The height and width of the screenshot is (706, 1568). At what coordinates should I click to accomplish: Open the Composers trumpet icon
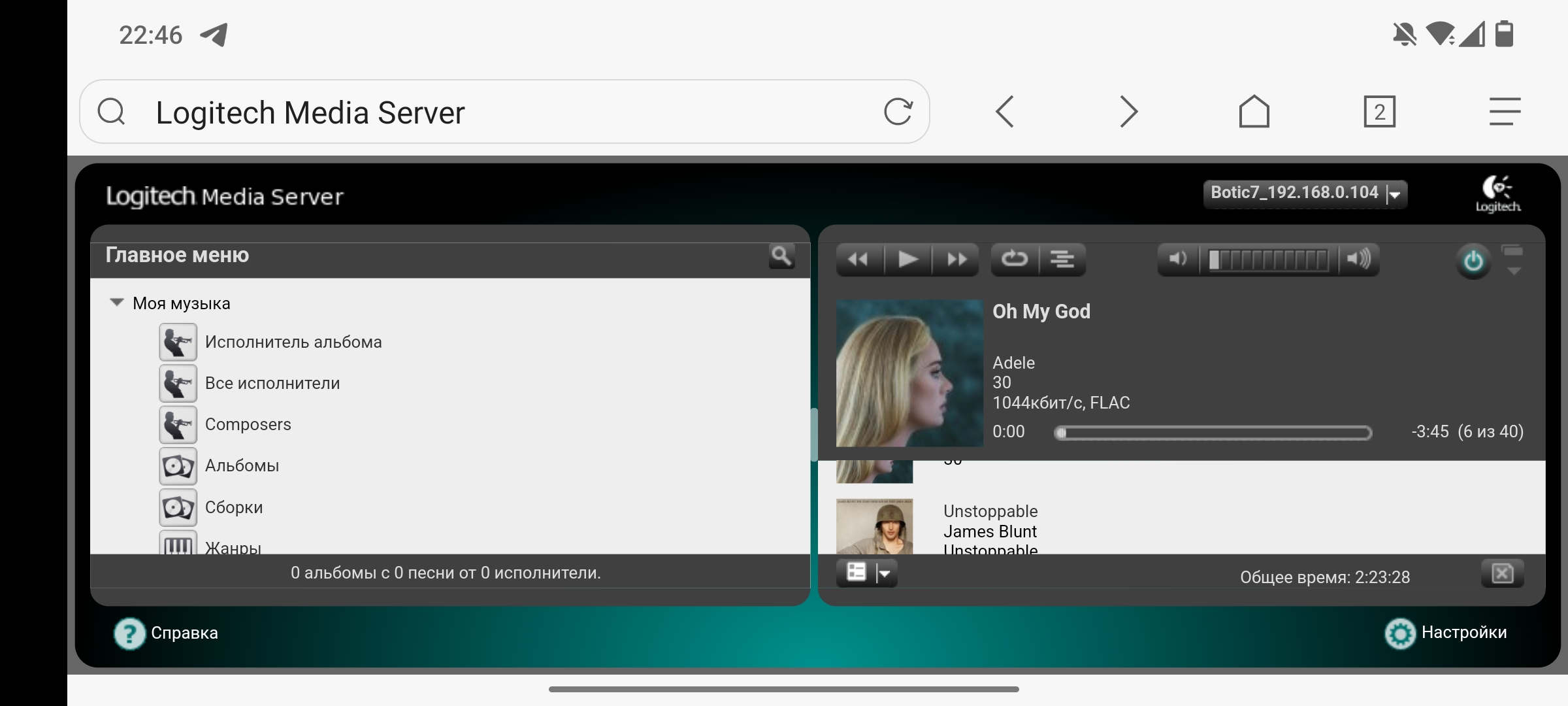[x=178, y=424]
